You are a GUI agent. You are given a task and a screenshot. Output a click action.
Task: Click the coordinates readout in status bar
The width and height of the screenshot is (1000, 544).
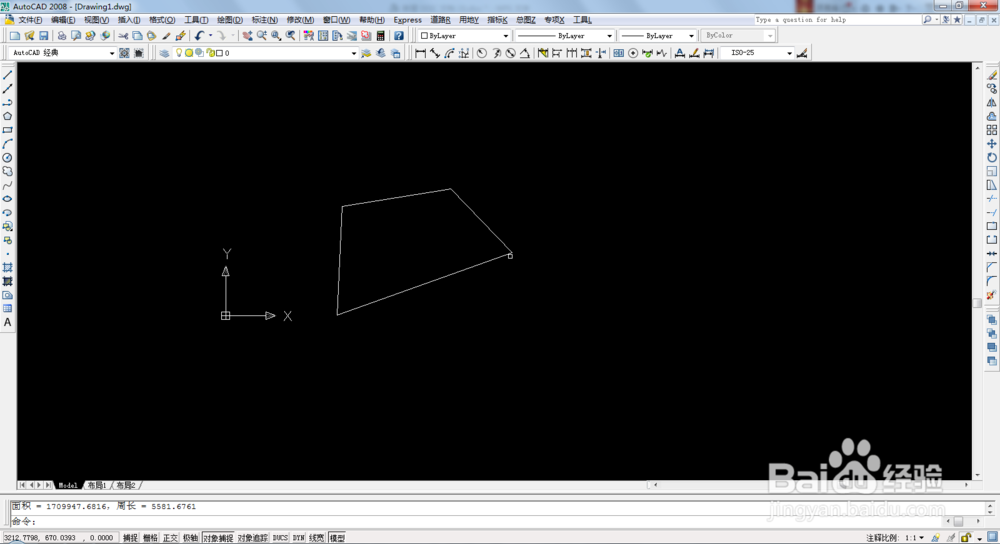pos(59,538)
